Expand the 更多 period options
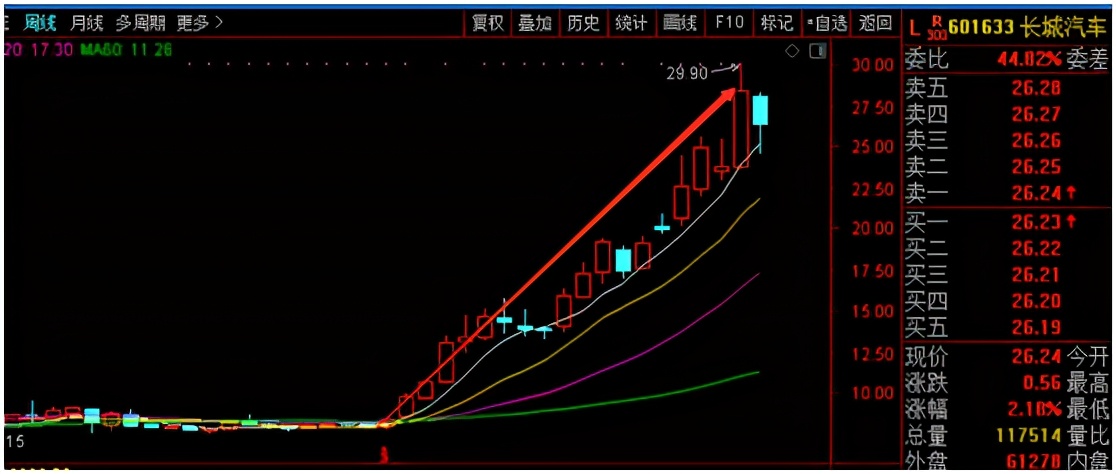 coord(199,23)
